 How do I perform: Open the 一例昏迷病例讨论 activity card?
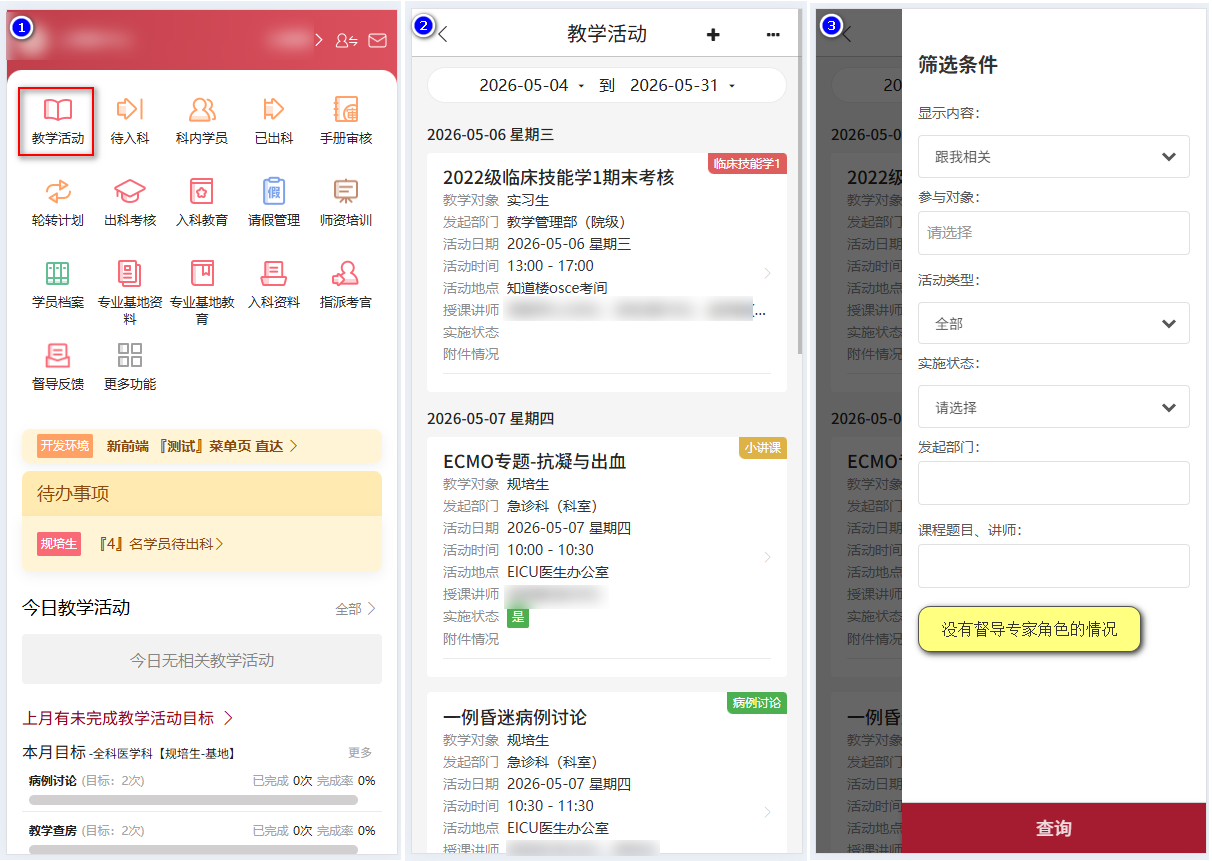click(x=607, y=772)
